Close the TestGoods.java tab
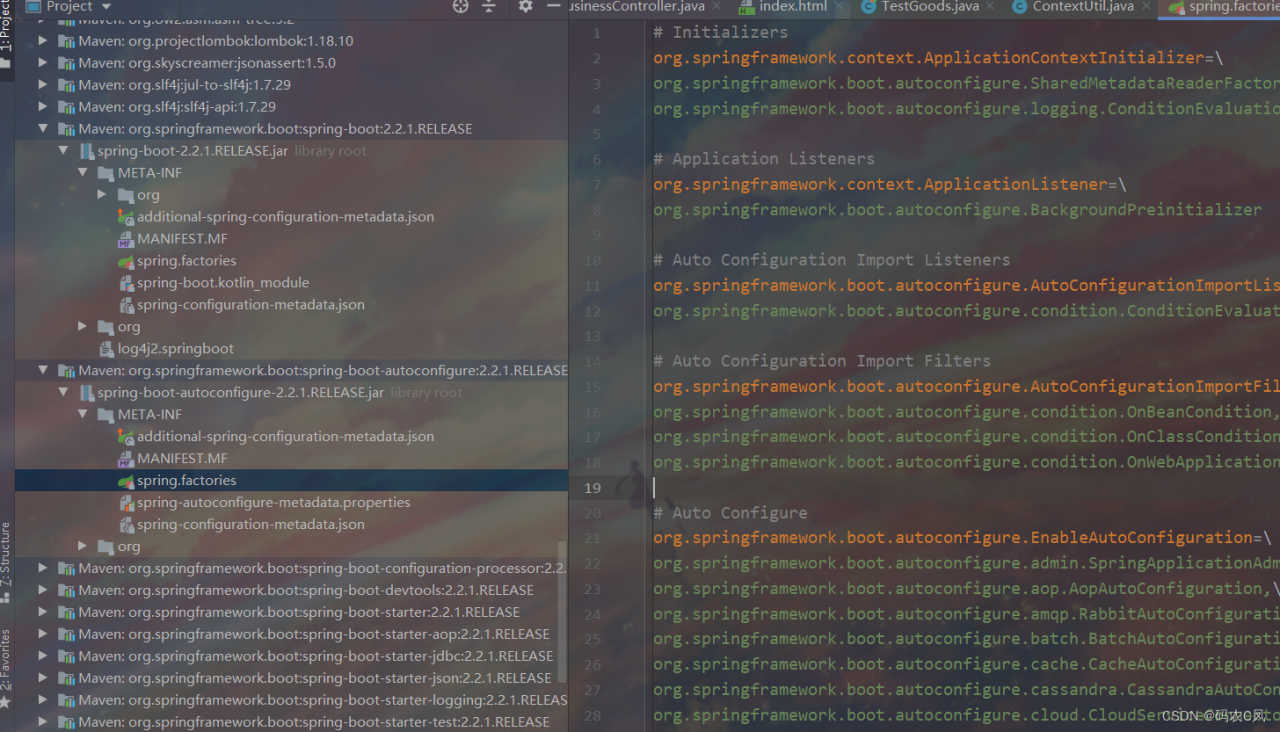The height and width of the screenshot is (732, 1280). (990, 7)
